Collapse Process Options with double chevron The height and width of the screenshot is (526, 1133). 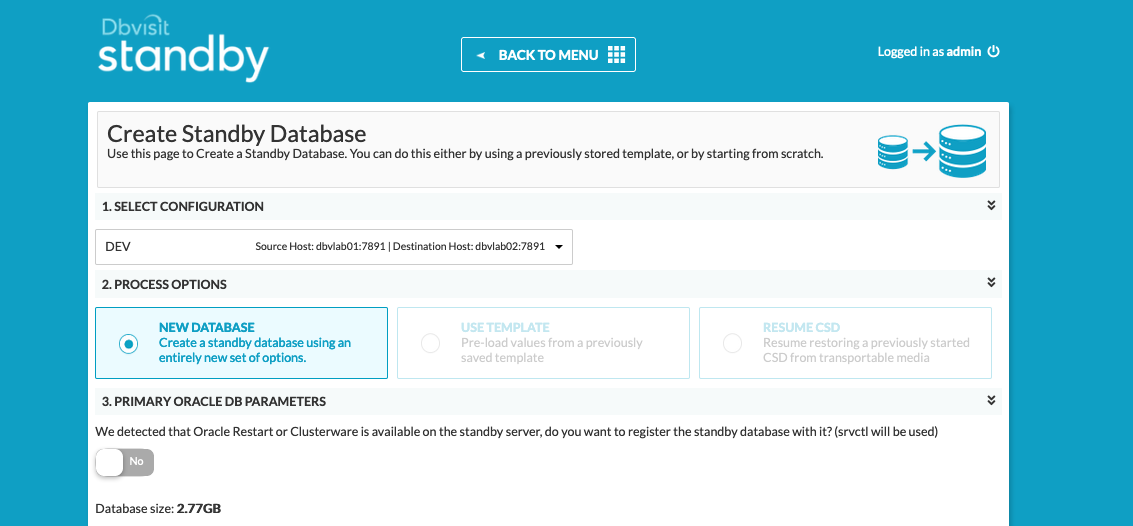[991, 283]
